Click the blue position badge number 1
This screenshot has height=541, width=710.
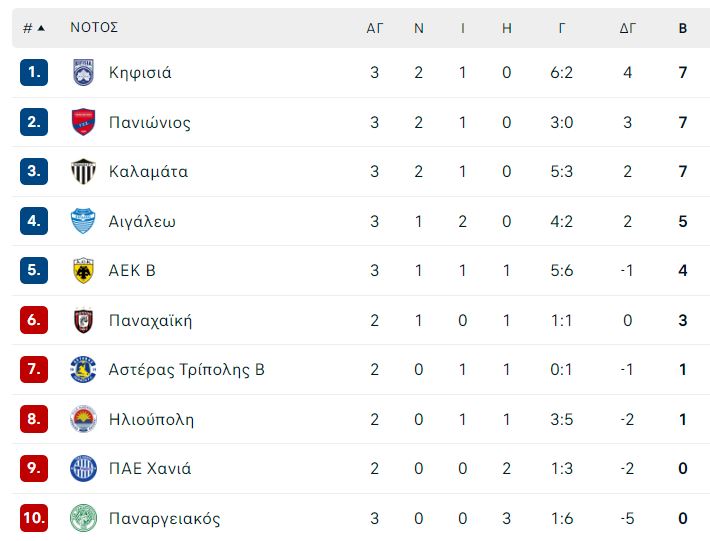pyautogui.click(x=34, y=72)
